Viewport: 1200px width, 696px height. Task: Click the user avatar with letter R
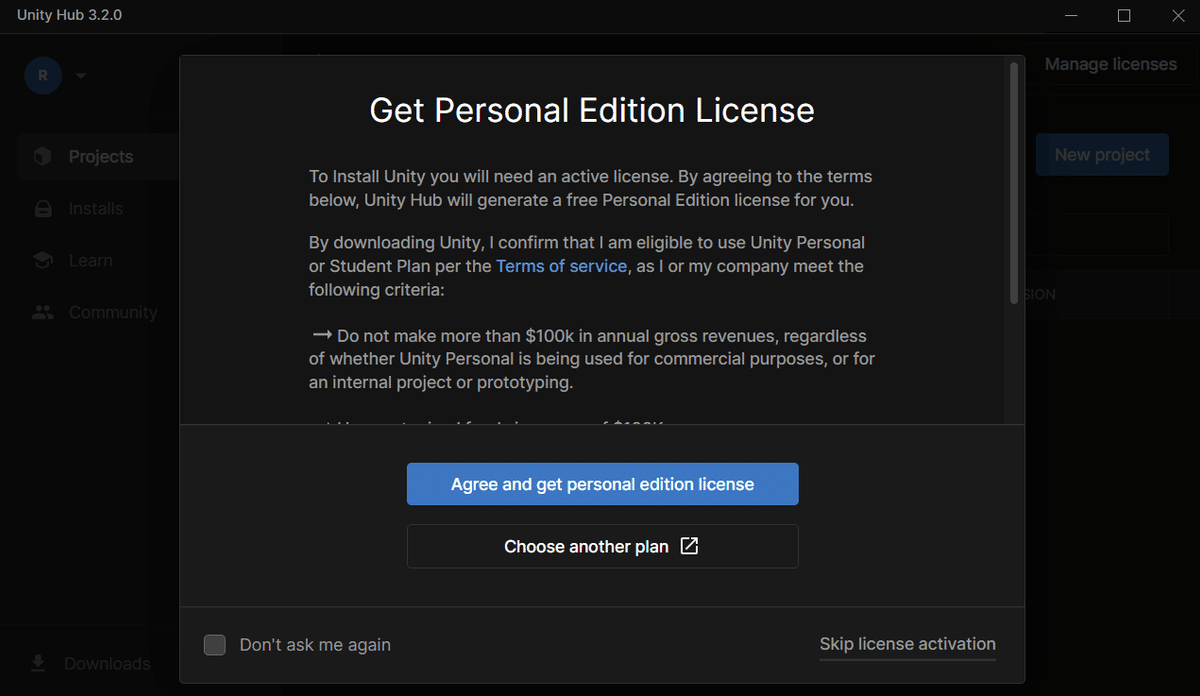[x=43, y=76]
